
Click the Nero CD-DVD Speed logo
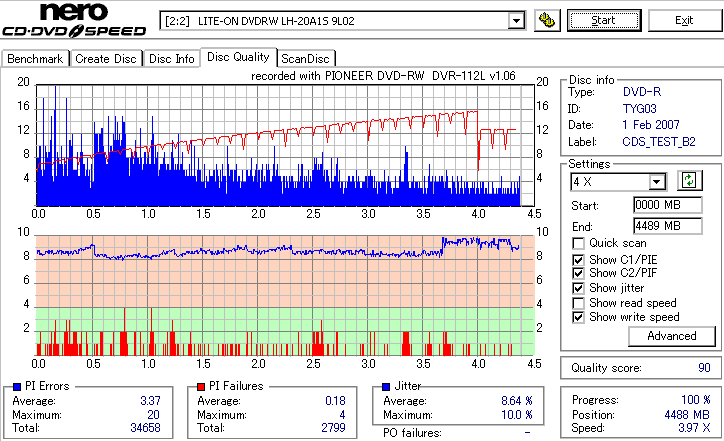[74, 19]
